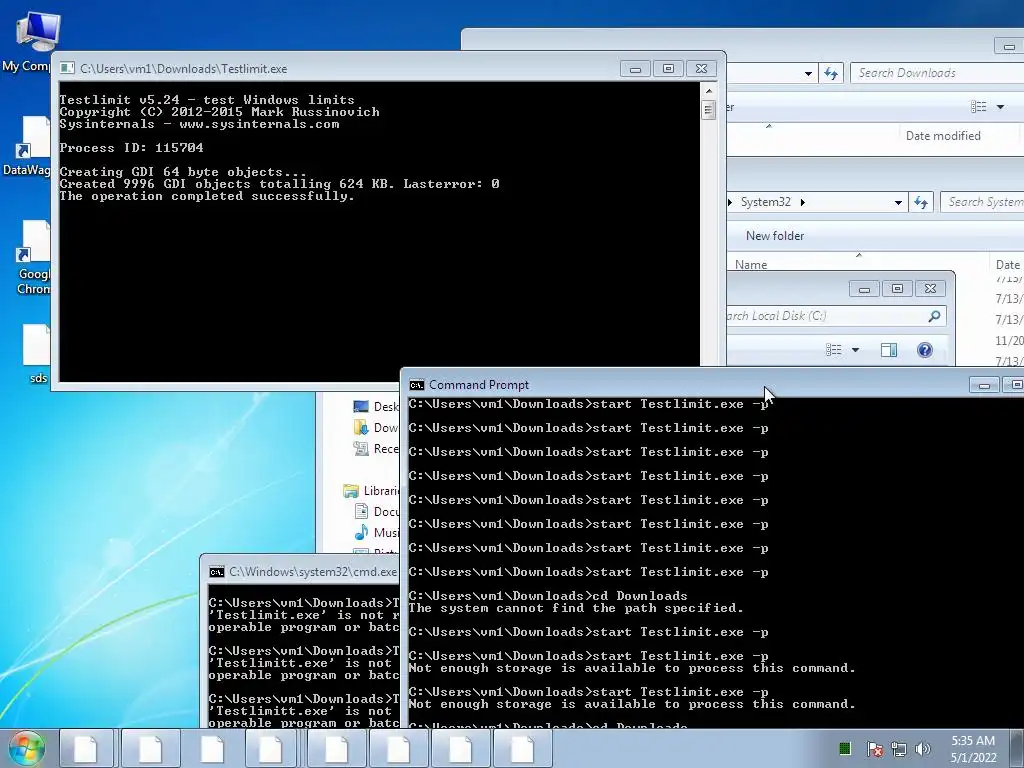The width and height of the screenshot is (1024, 768).
Task: Click 'The system cannot find the path specified.'
Action: click(x=576, y=608)
